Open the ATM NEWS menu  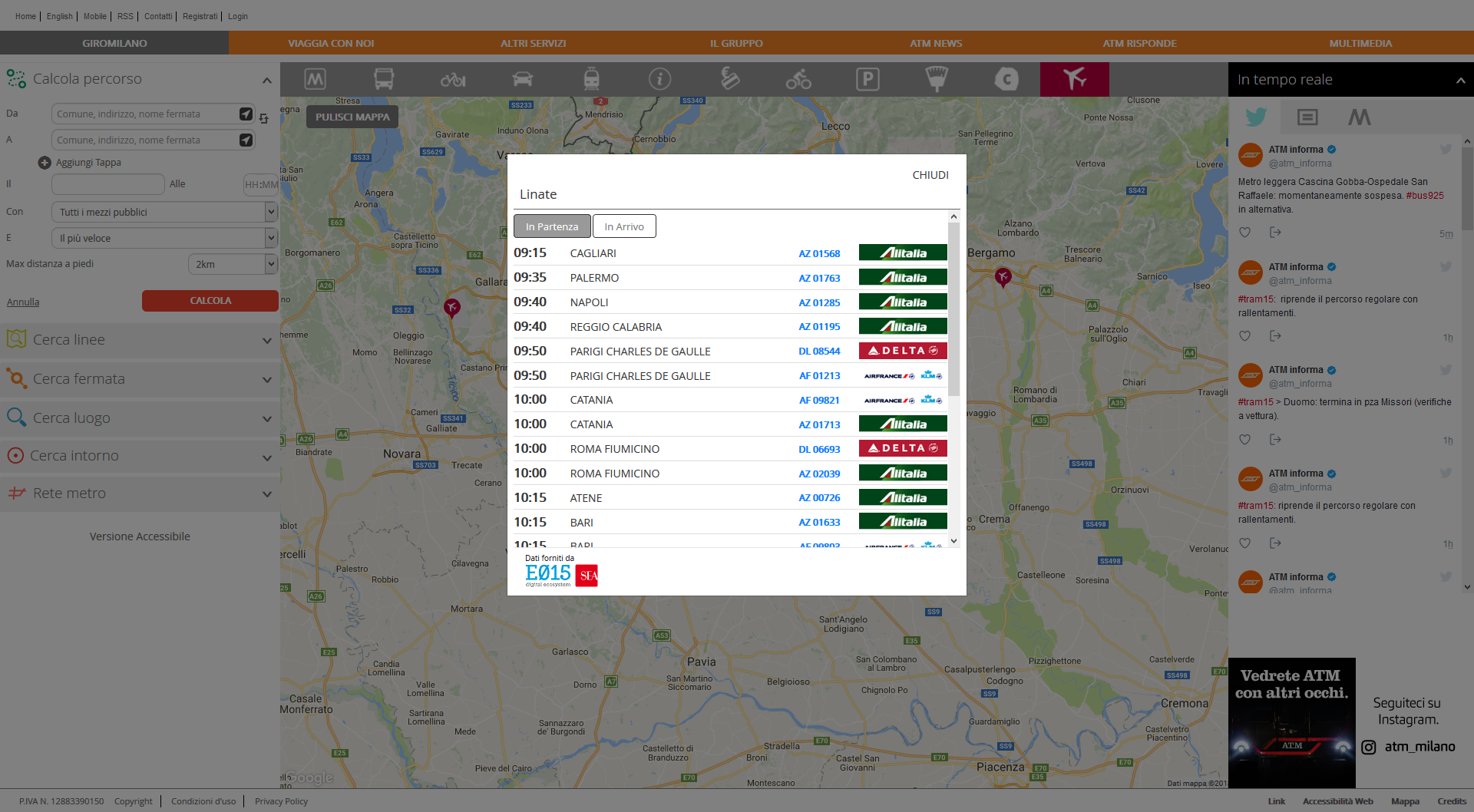935,43
